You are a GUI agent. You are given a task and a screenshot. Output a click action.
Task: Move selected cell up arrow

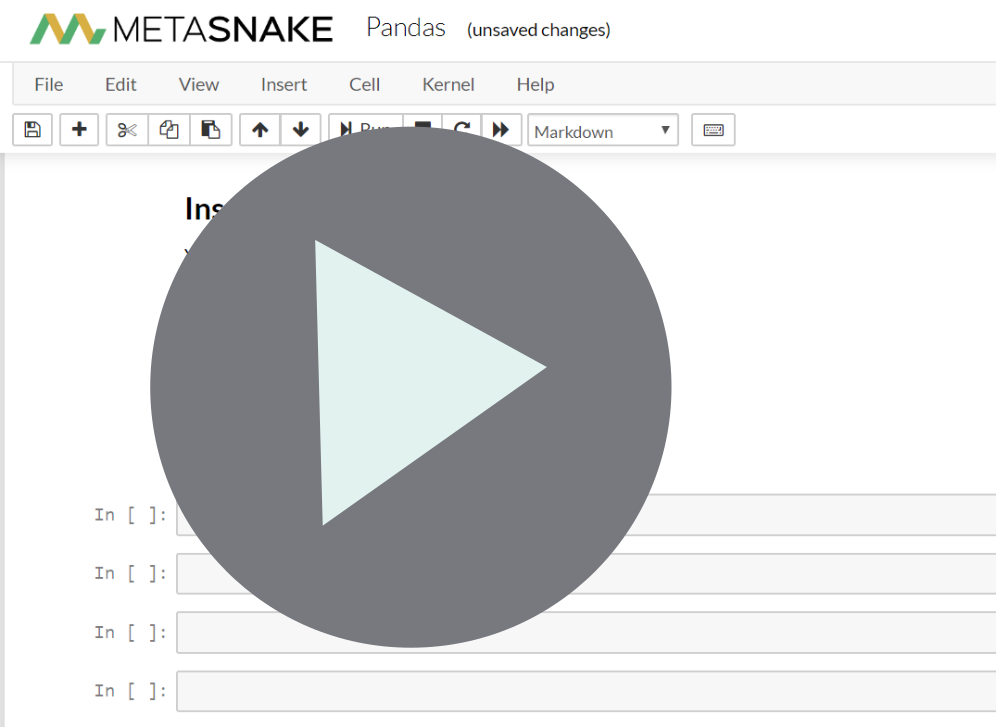pyautogui.click(x=260, y=130)
